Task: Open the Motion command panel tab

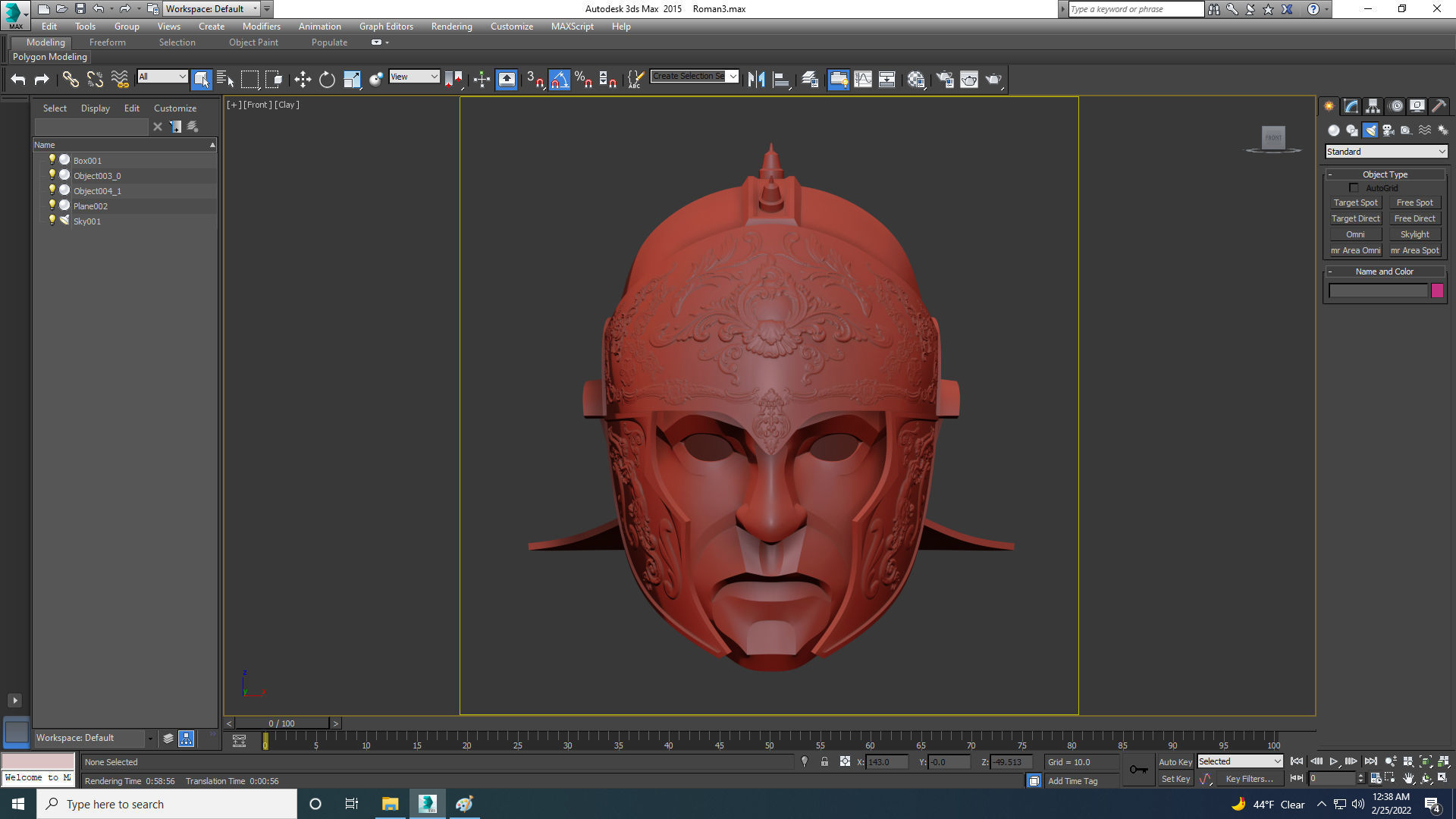Action: coord(1395,106)
